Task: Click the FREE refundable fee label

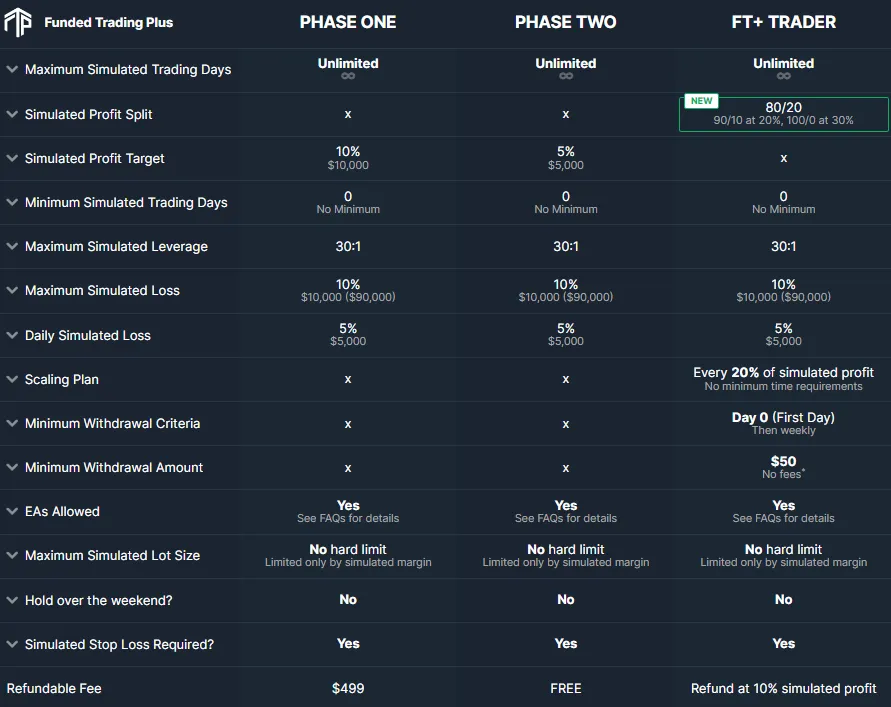Action: [566, 688]
